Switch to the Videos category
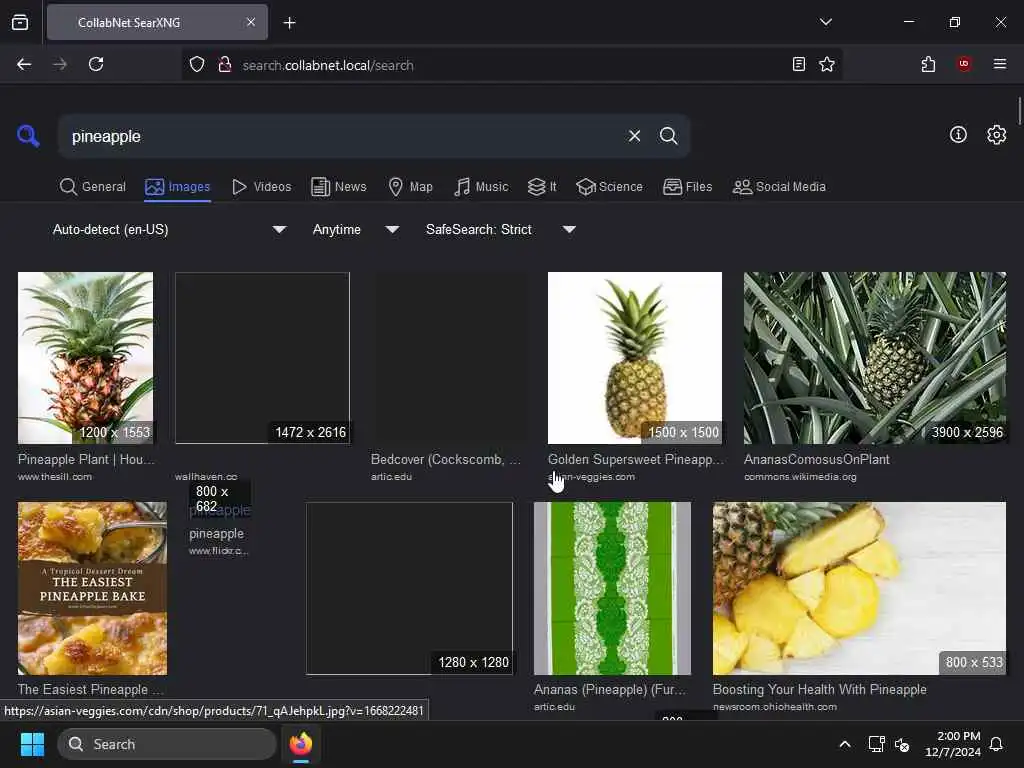 262,187
